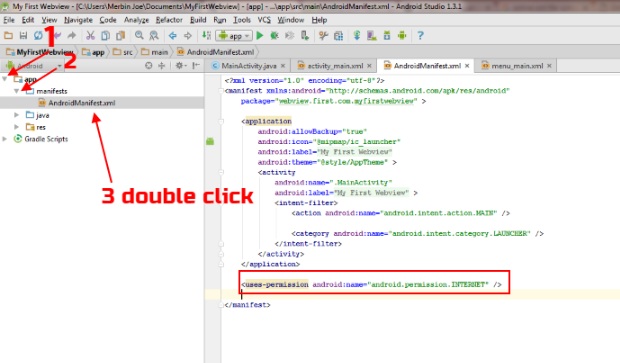Open the Run menu

219,20
